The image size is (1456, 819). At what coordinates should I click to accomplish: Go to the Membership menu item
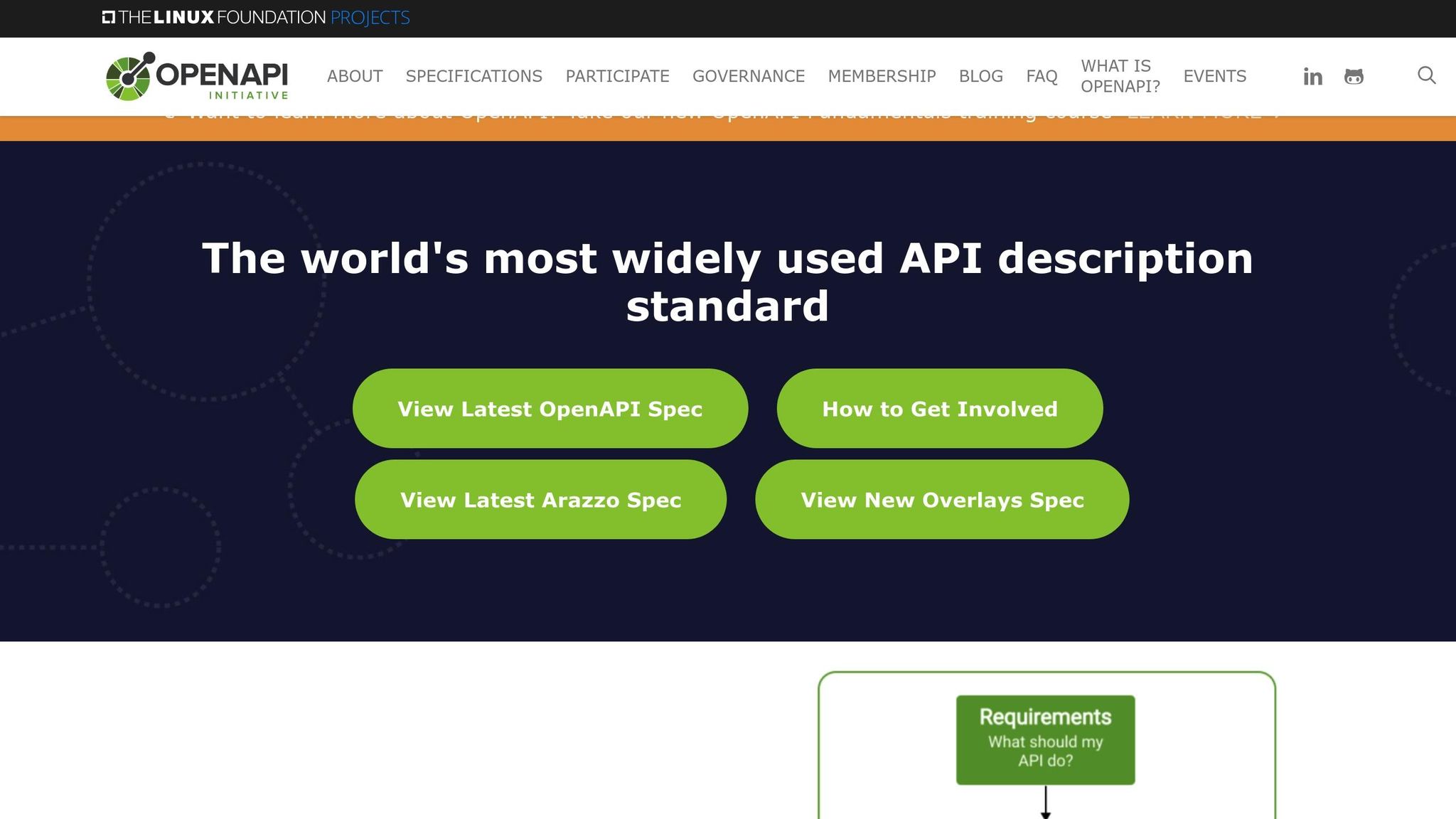(x=882, y=76)
